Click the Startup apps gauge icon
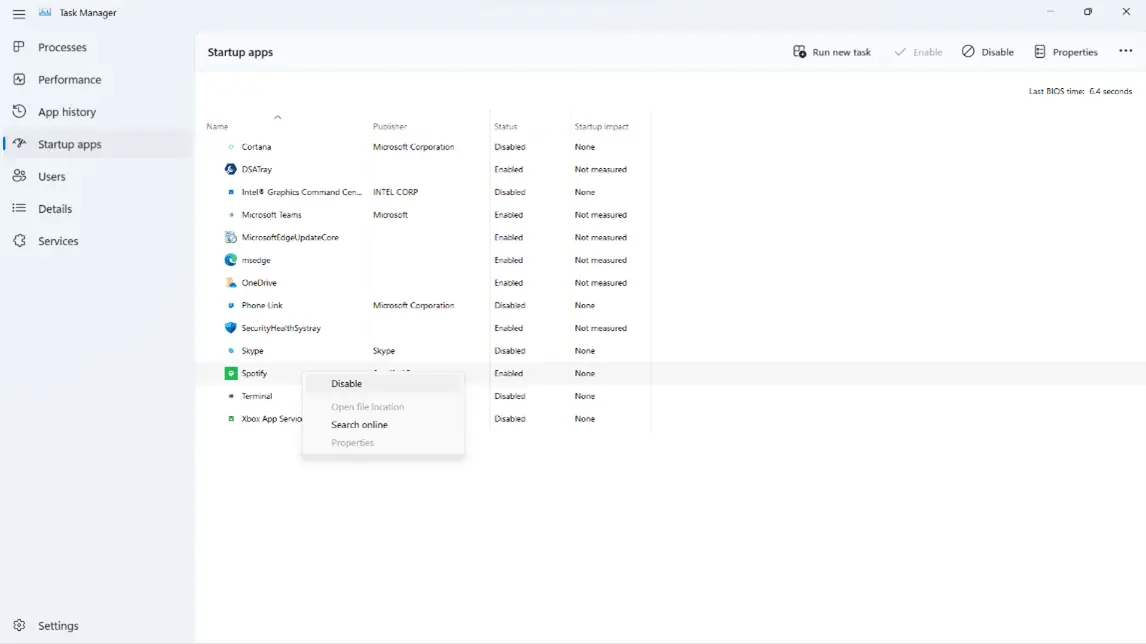This screenshot has height=644, width=1146. tap(20, 143)
